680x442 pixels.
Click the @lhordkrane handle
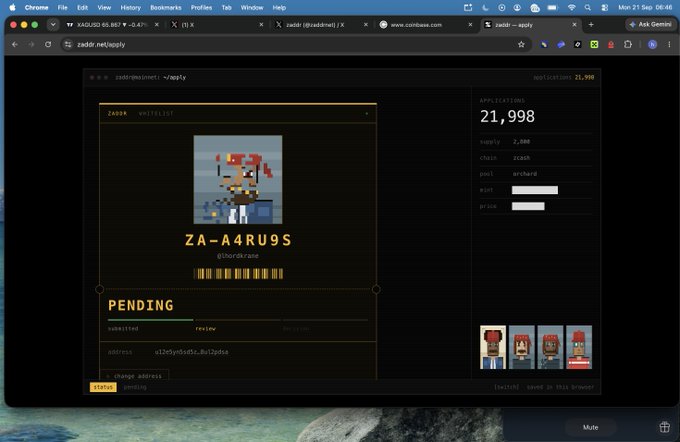238,256
